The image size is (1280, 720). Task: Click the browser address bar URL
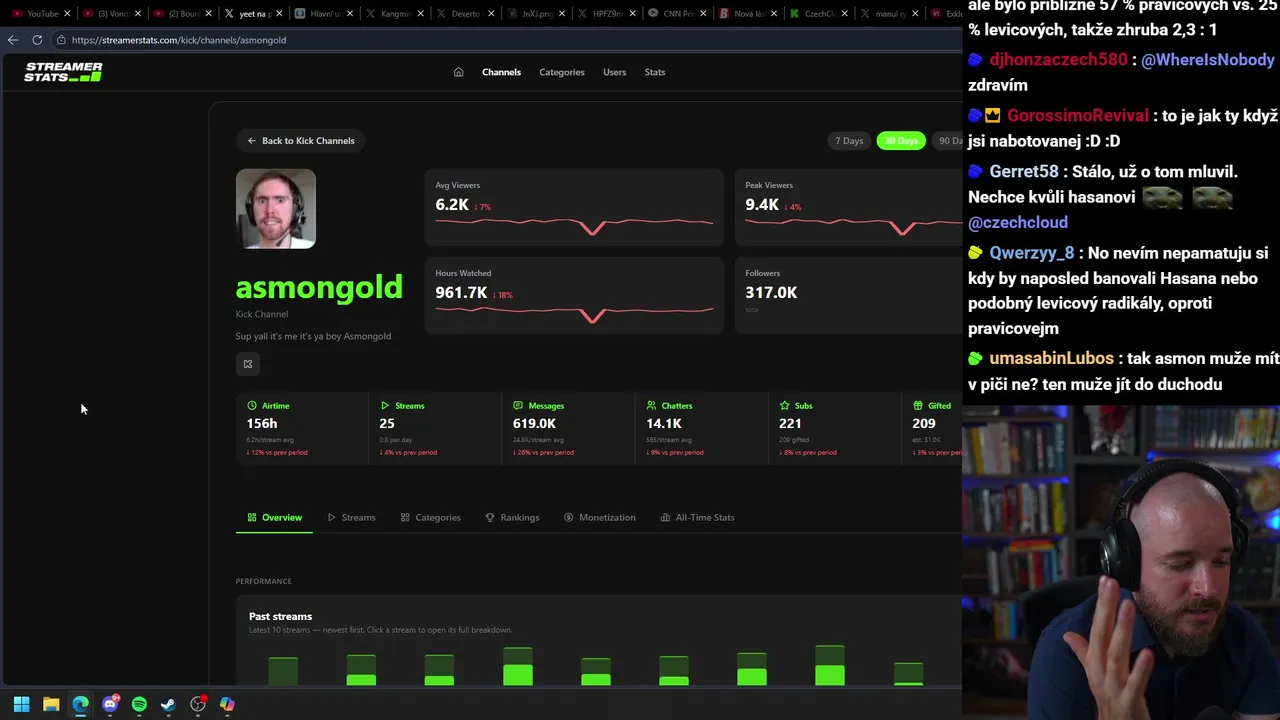coord(179,40)
